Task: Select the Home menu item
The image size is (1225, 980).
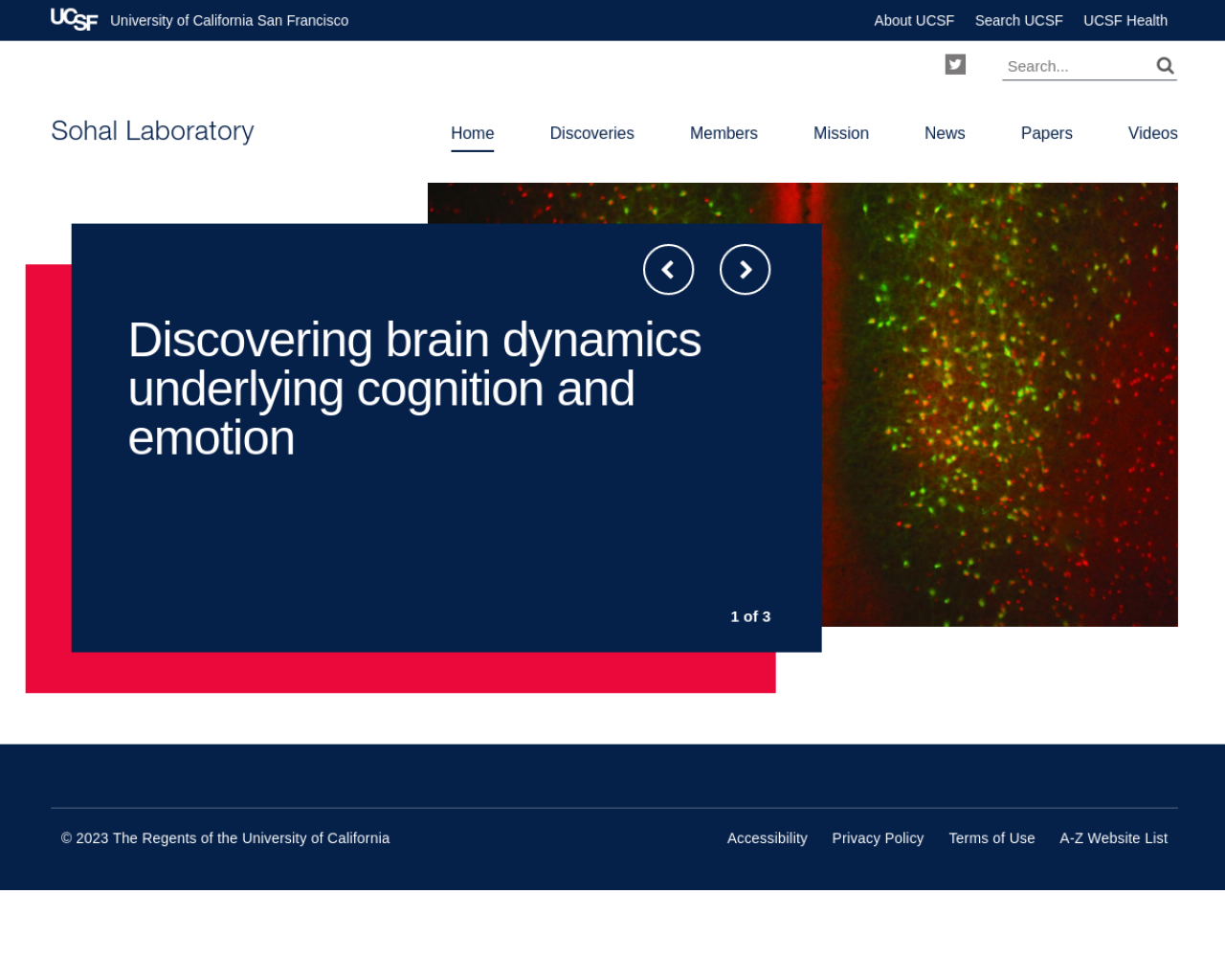Action: [473, 133]
